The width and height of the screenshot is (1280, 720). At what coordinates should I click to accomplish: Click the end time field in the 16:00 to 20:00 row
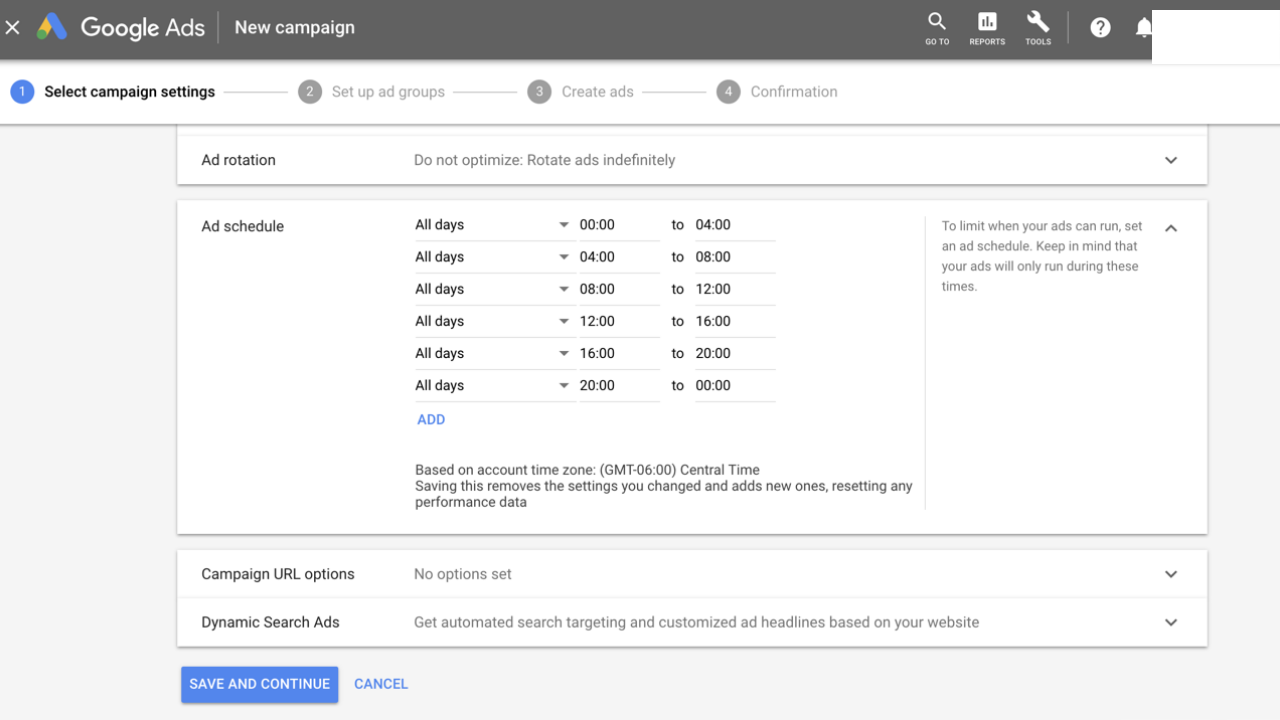click(x=735, y=353)
